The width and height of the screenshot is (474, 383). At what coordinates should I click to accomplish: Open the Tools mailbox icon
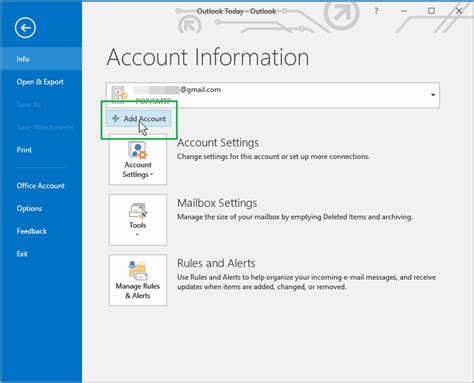138,211
